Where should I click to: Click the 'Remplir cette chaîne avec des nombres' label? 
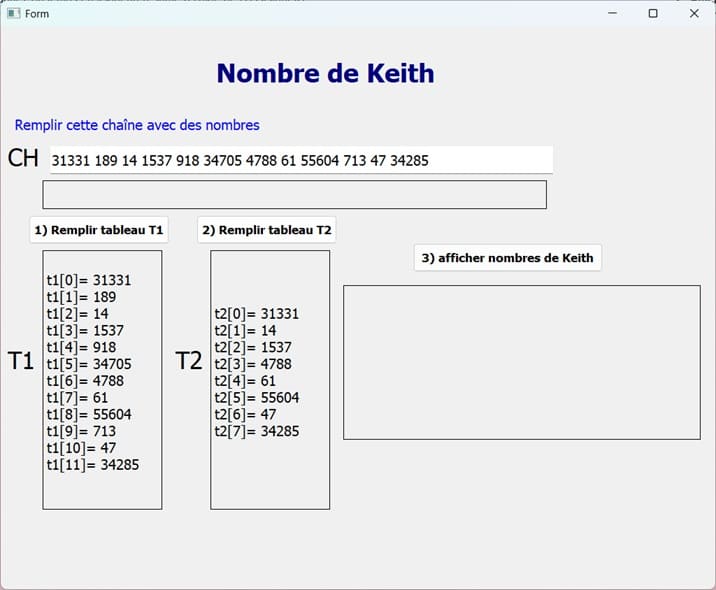pyautogui.click(x=137, y=125)
